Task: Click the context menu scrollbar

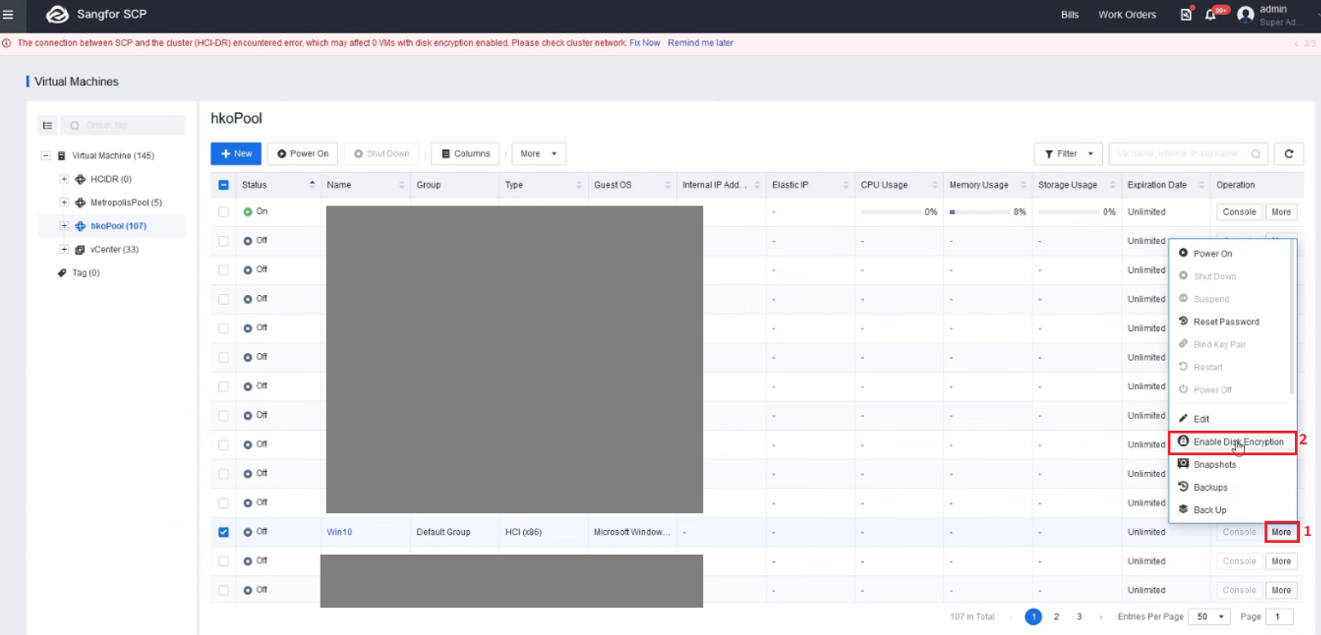Action: 1292,318
